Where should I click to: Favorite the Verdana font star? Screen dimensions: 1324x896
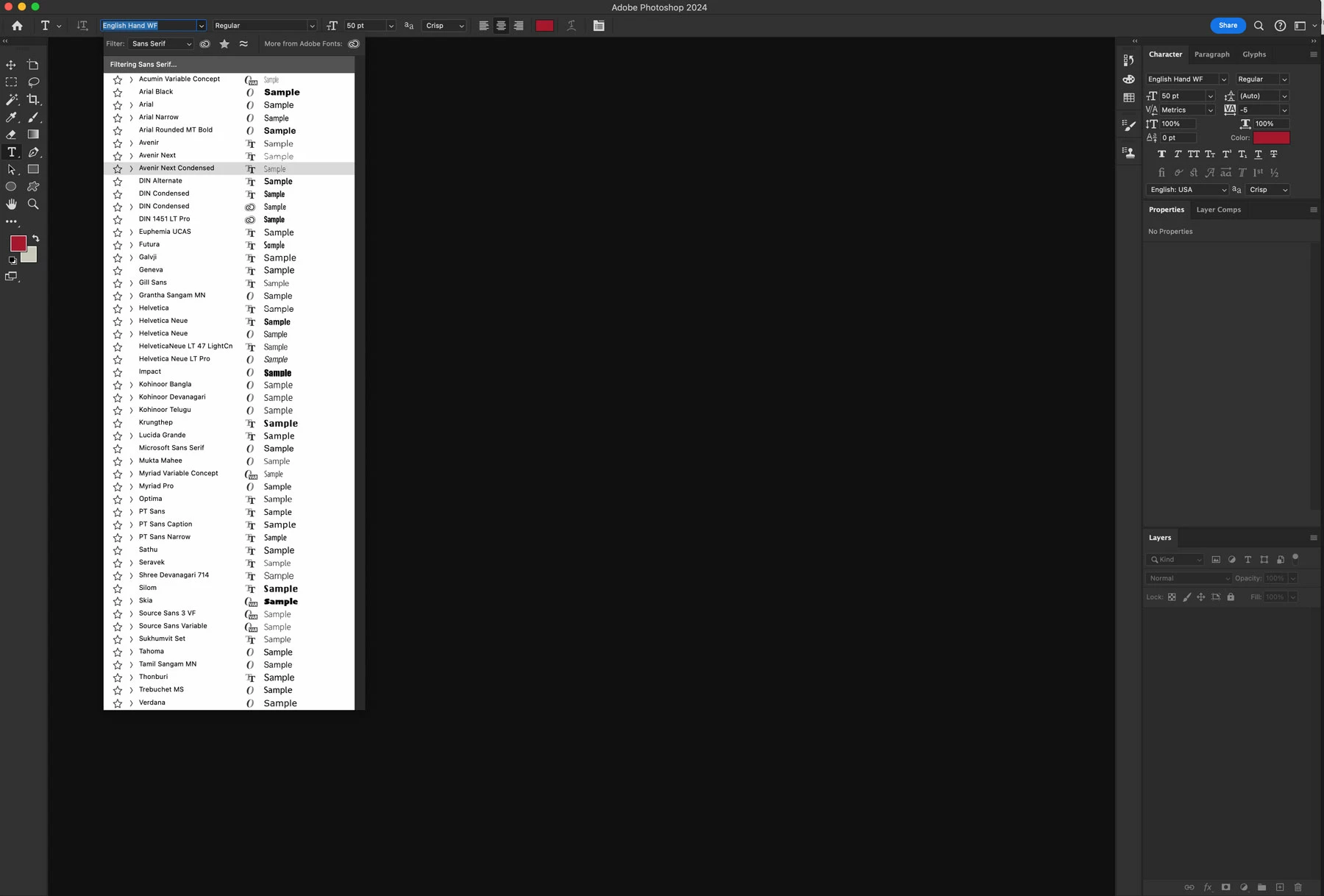click(118, 703)
